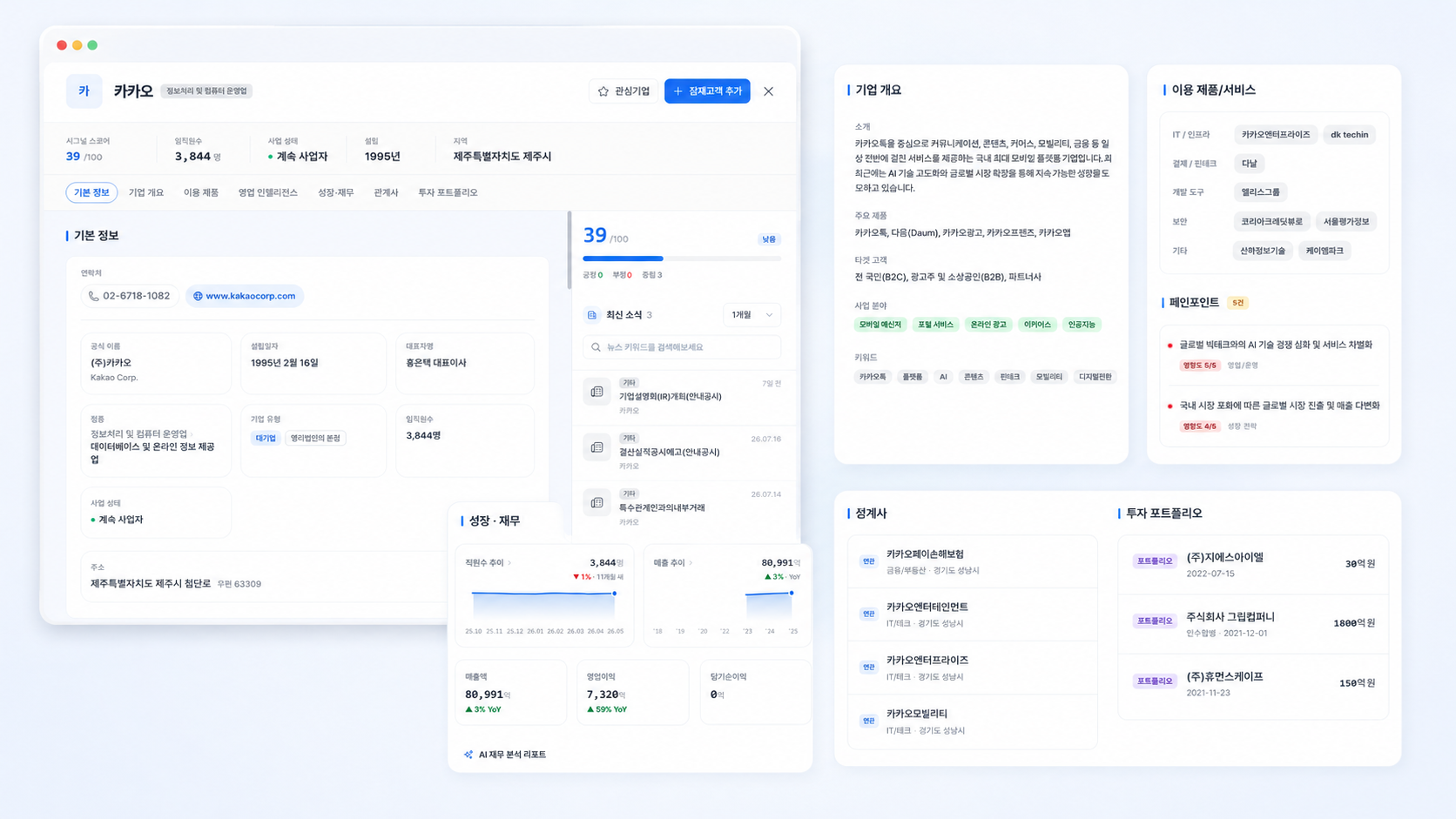Click the signal score progress bar
The image size is (1456, 819).
682,258
